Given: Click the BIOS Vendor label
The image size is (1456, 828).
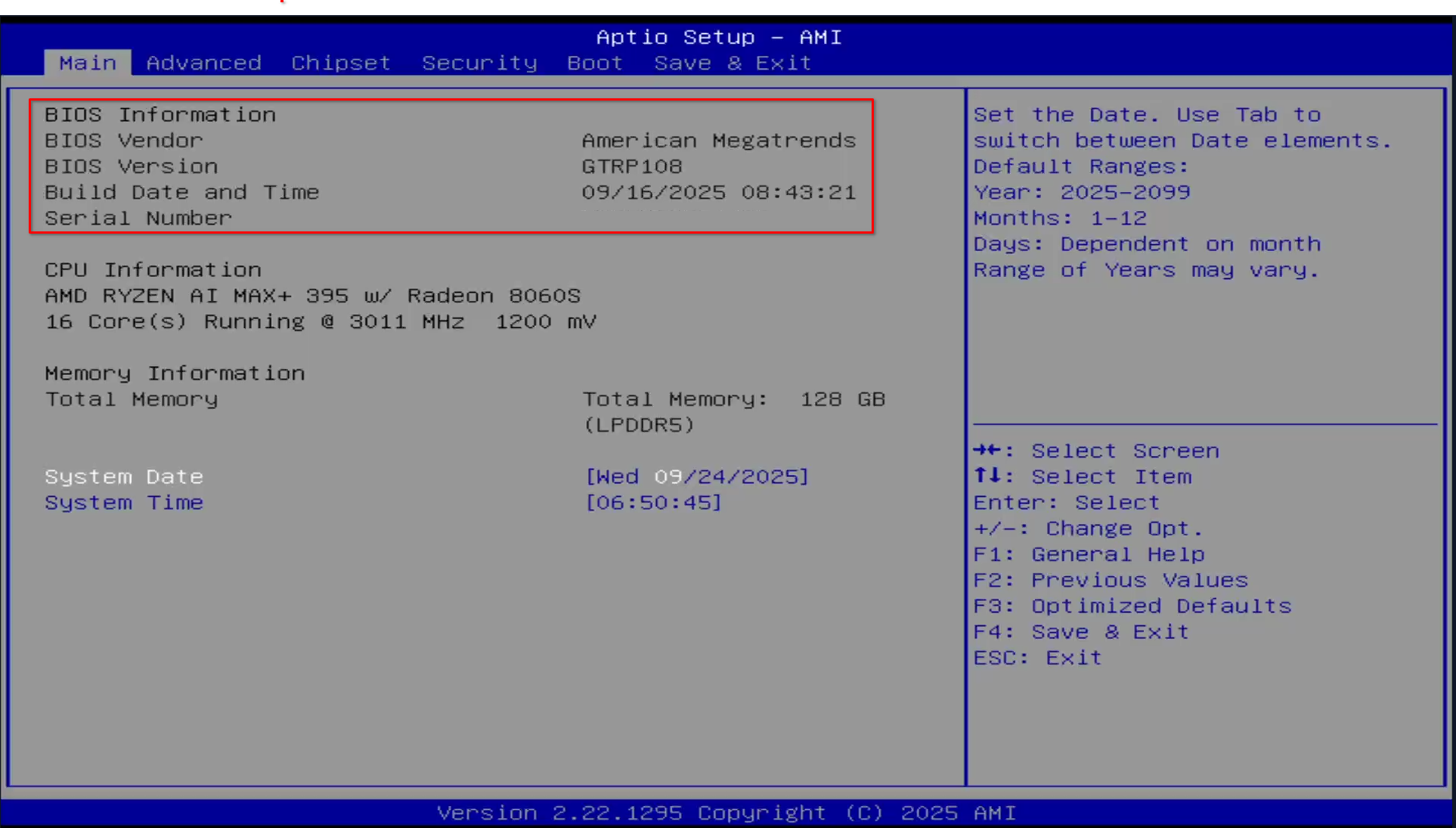Looking at the screenshot, I should click(124, 141).
